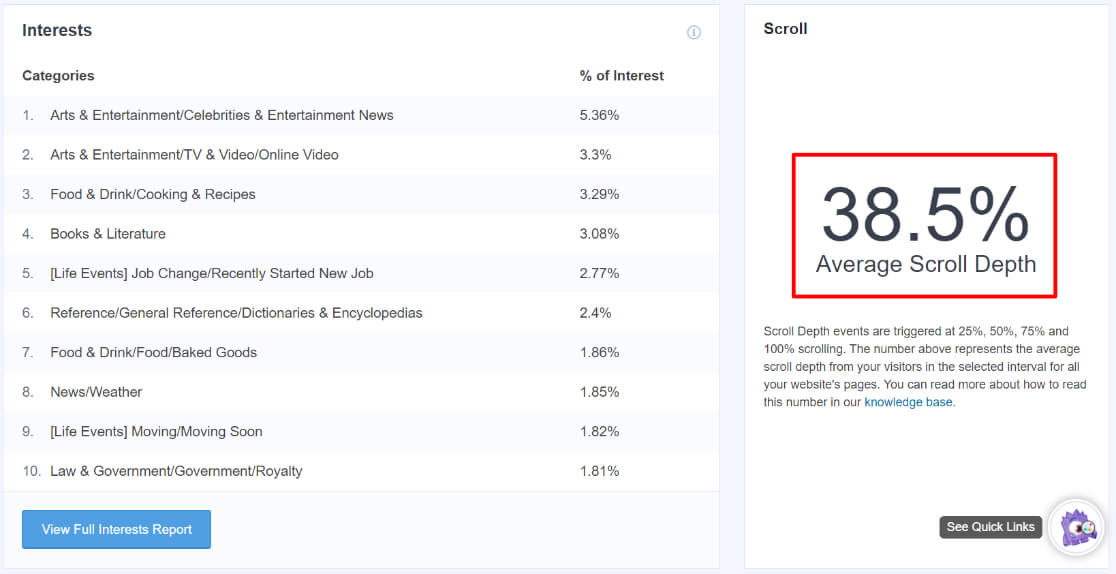The width and height of the screenshot is (1116, 574).
Task: Click the % of Interest column header
Action: 621,75
